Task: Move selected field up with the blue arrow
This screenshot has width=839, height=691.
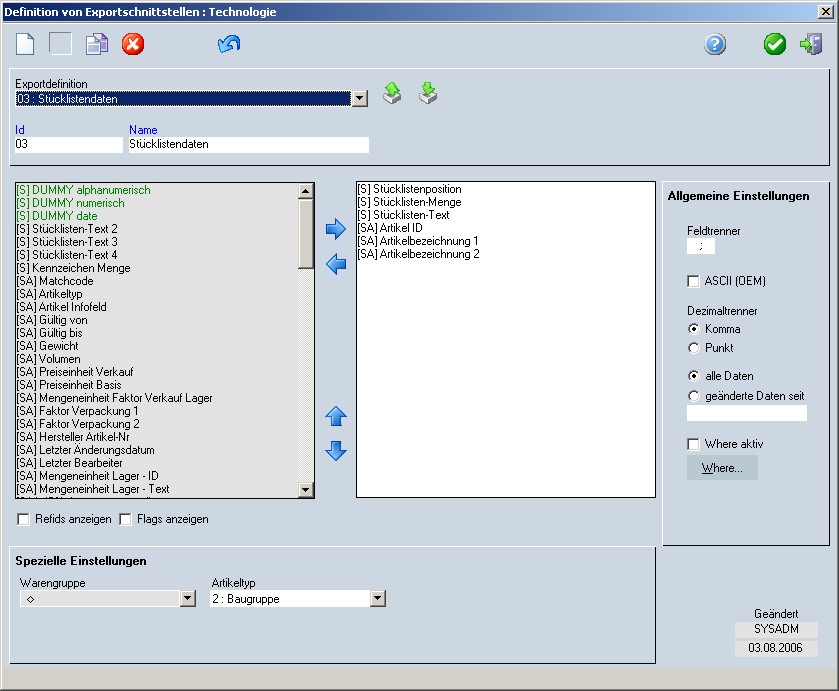Action: click(336, 417)
